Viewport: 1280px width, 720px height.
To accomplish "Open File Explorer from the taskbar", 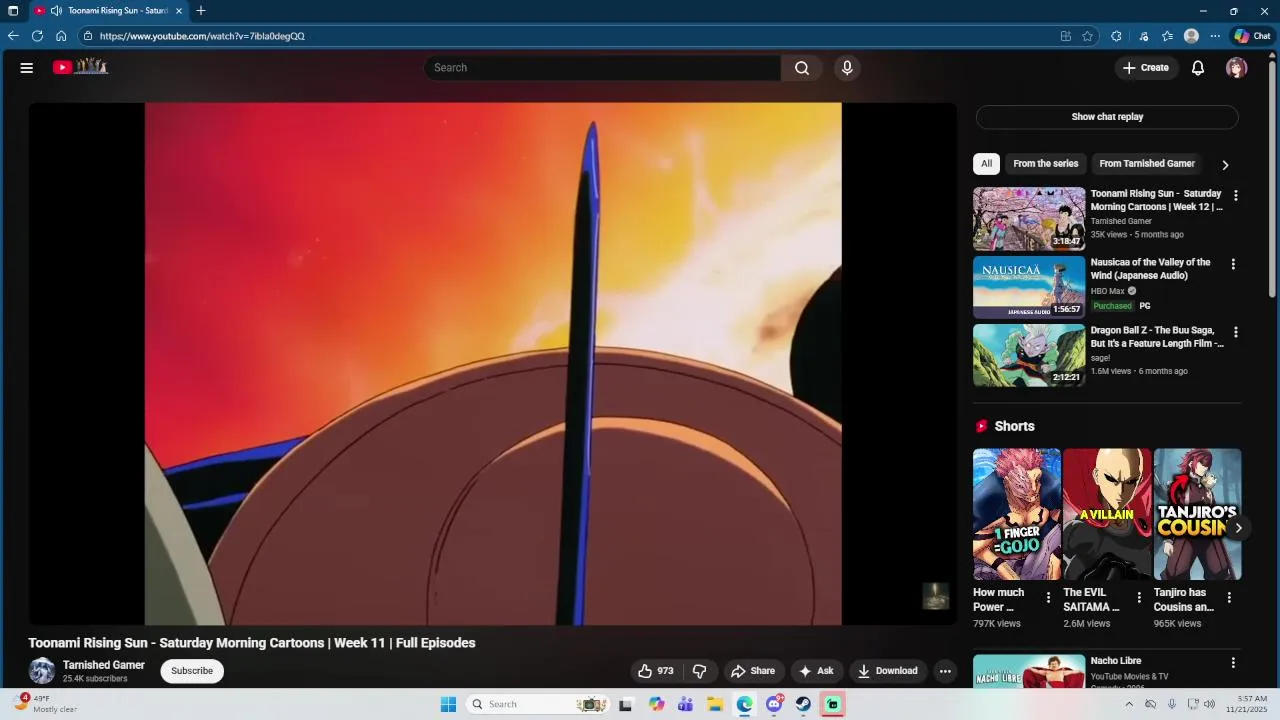I will click(x=715, y=704).
